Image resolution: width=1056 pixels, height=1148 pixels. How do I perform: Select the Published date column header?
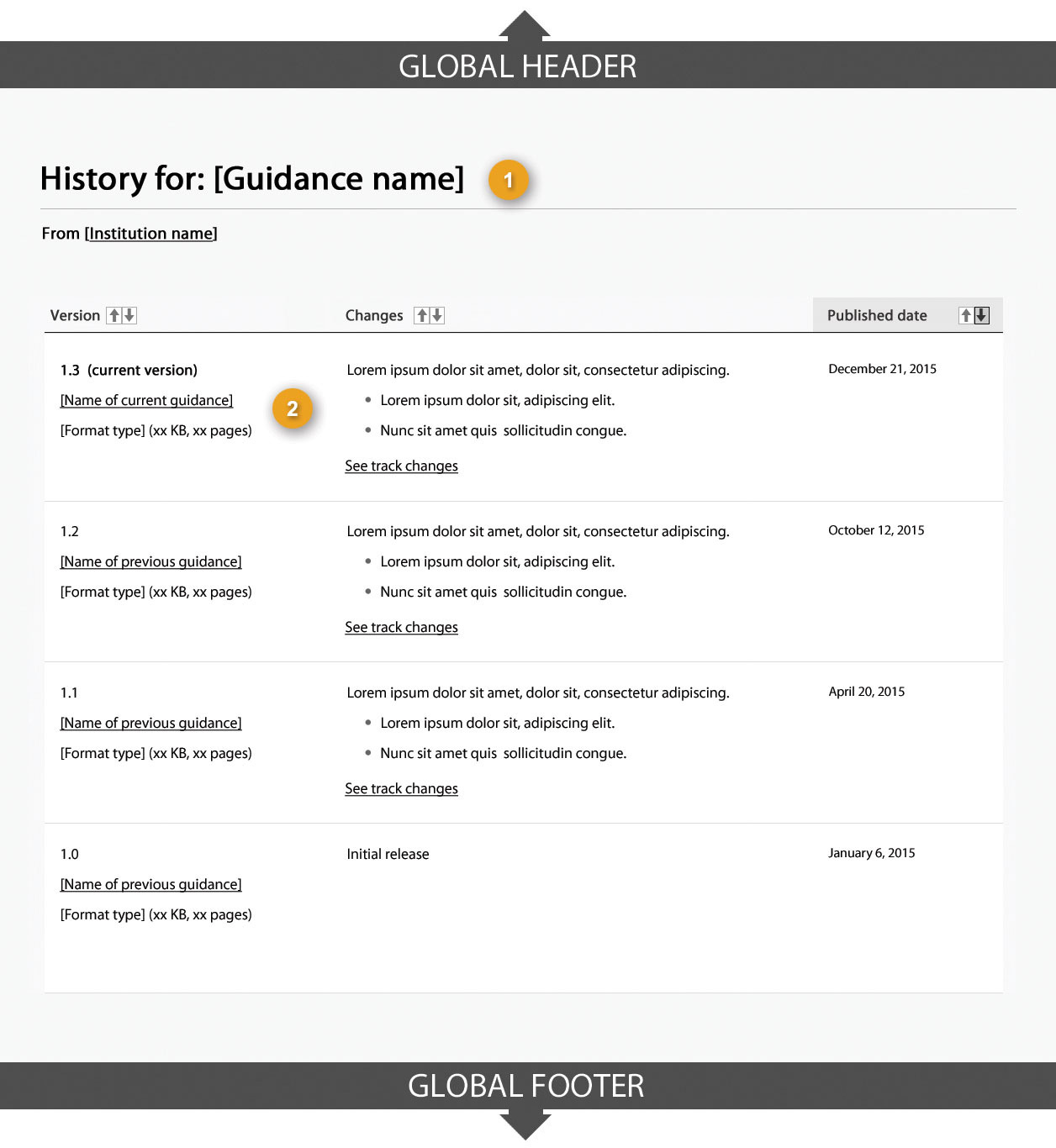click(x=877, y=314)
